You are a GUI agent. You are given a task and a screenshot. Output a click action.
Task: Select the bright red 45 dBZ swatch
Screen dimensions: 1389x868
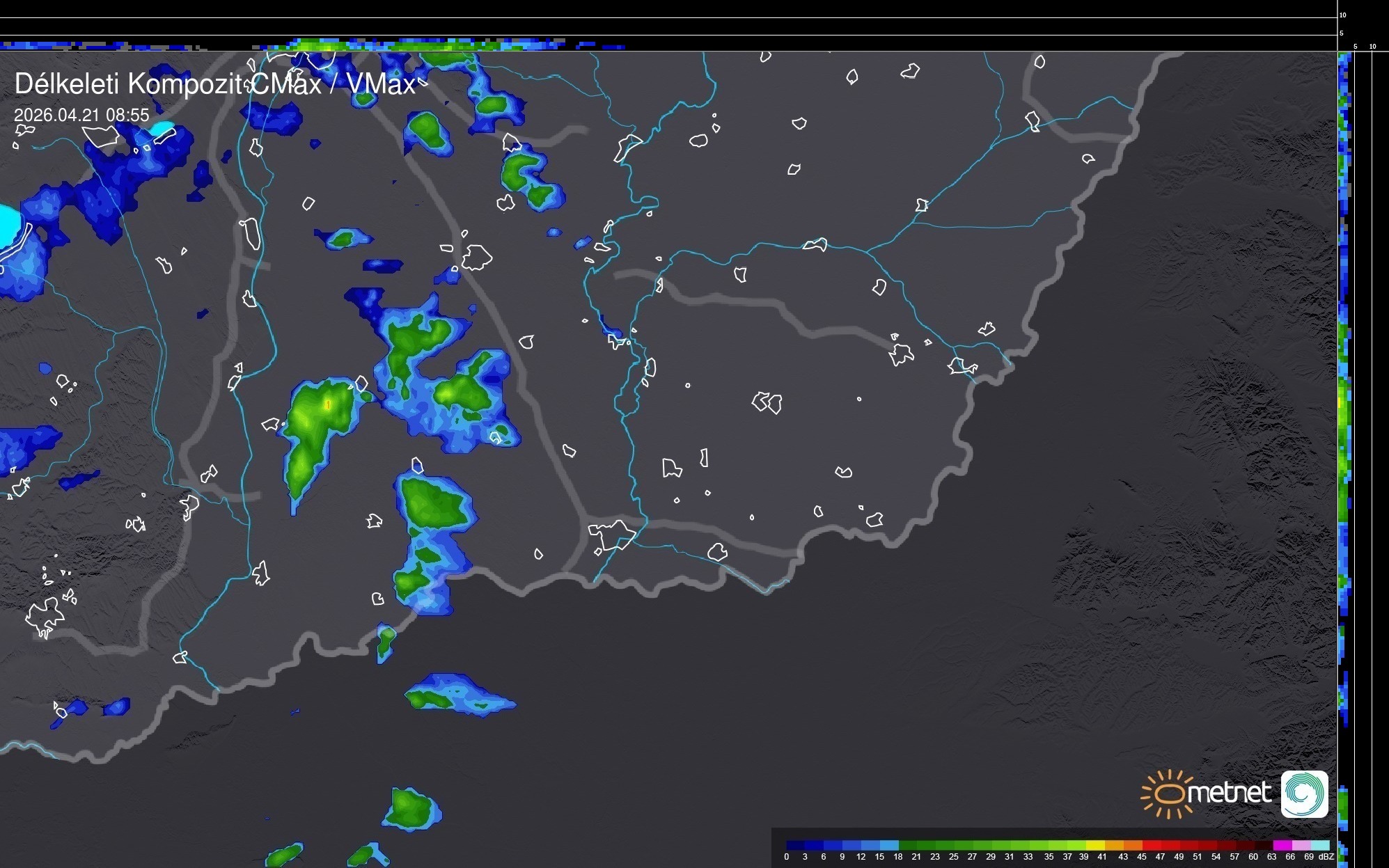pos(1152,845)
